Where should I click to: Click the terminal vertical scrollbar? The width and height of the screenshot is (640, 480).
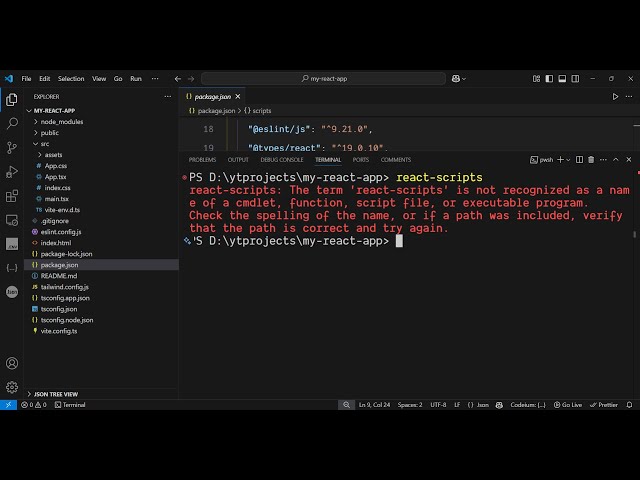[634, 234]
